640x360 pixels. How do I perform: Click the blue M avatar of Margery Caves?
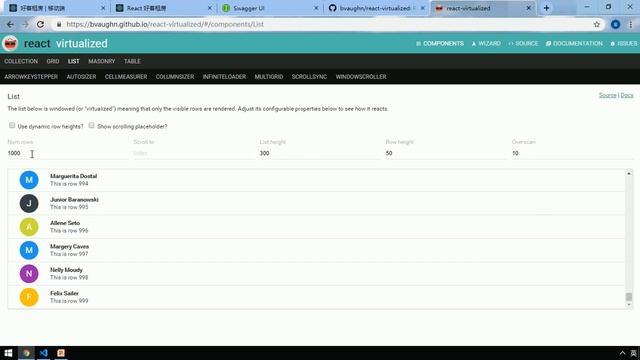pyautogui.click(x=29, y=250)
